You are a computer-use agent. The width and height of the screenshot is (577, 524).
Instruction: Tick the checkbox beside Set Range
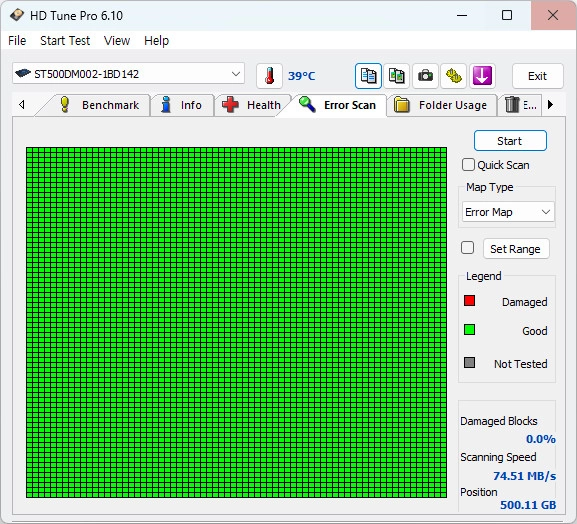click(467, 248)
